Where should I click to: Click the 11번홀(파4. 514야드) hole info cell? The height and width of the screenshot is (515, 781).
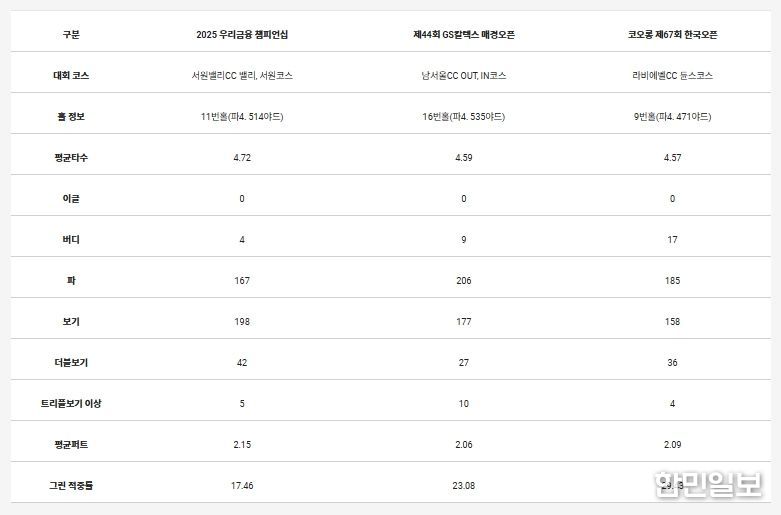[242, 117]
